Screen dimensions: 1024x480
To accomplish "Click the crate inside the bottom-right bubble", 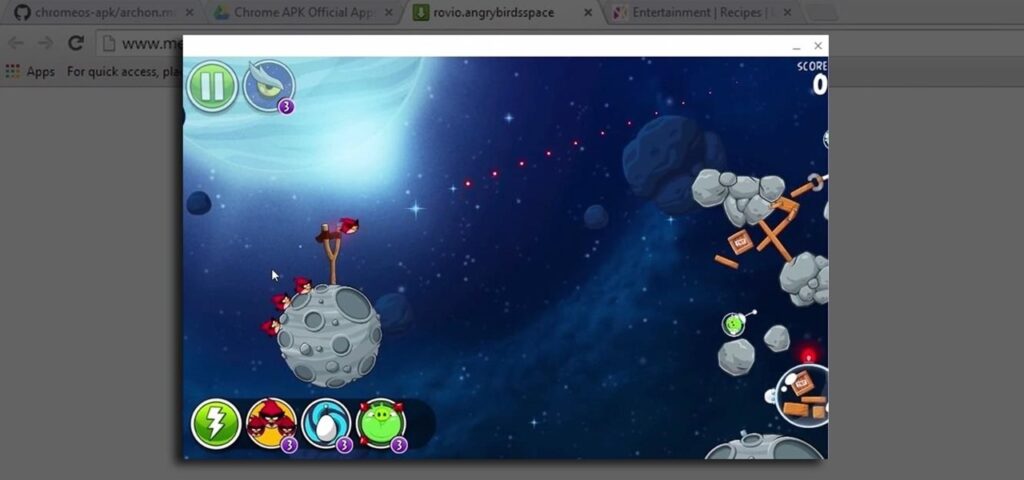I will [x=801, y=383].
